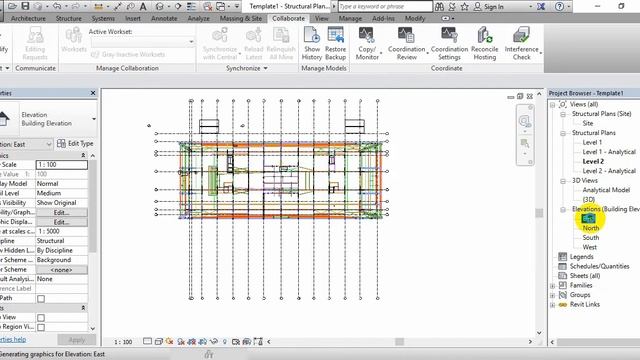Screen dimensions: 640x360
Task: Click the Detail Level icon in view control bar
Action: [x=147, y=342]
